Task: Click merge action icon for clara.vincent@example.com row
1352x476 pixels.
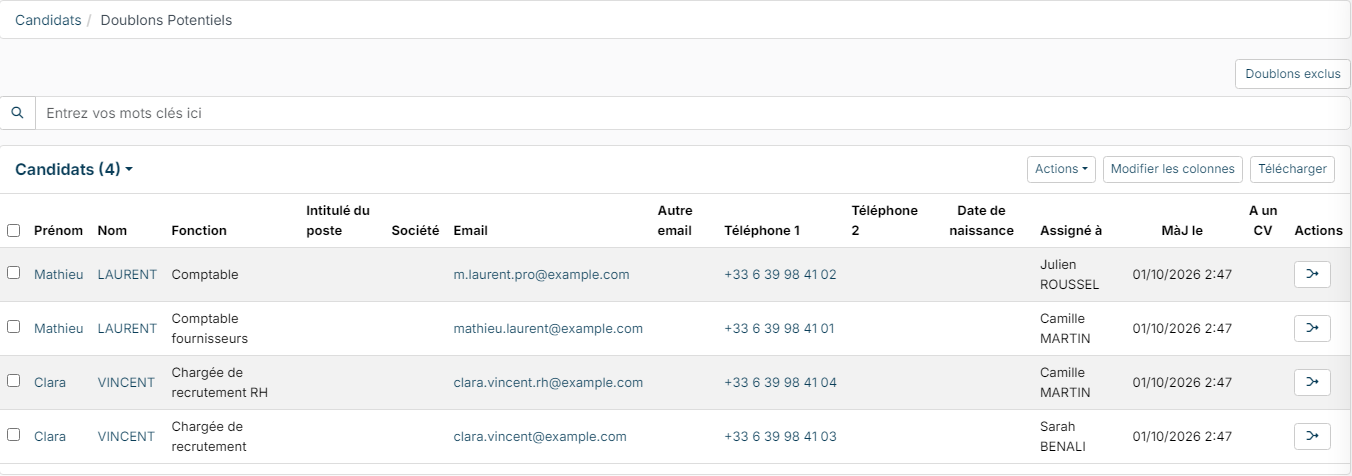Action: pos(1312,436)
